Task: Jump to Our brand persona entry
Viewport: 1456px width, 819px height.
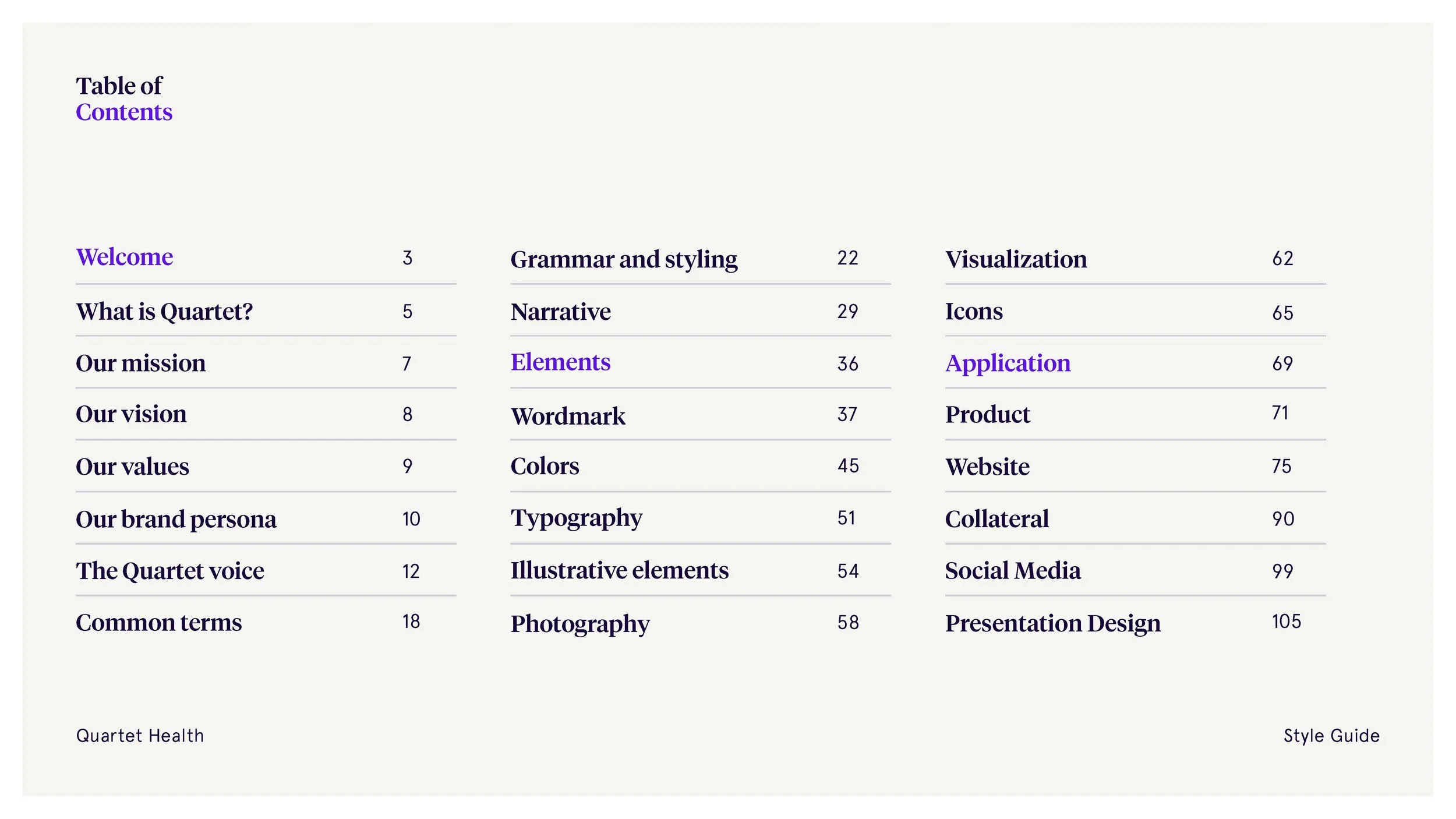Action: click(x=176, y=519)
